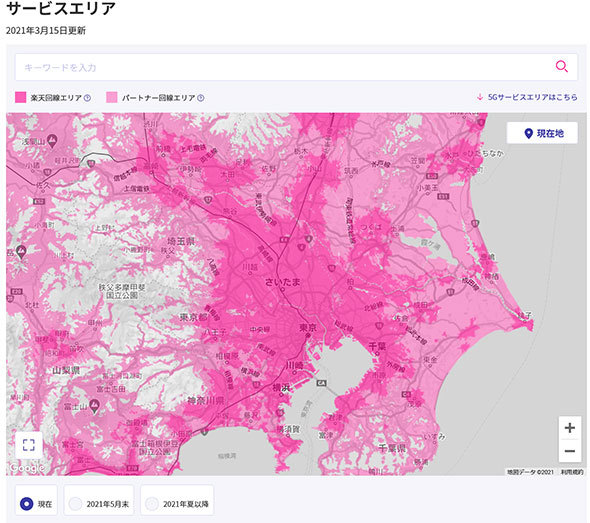Screen dimensions: 590x523
Task: Follow the 5Gサービスエリアはこちら link
Action: pos(527,97)
